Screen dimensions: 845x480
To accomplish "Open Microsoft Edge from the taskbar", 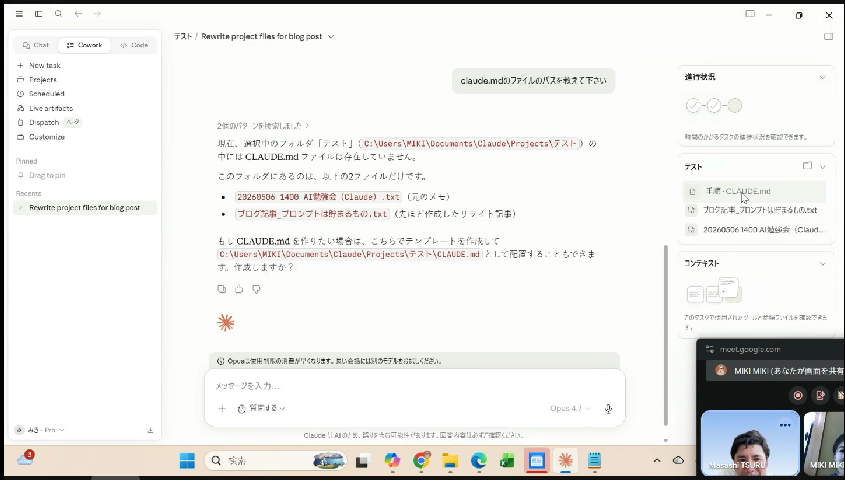I will click(479, 461).
